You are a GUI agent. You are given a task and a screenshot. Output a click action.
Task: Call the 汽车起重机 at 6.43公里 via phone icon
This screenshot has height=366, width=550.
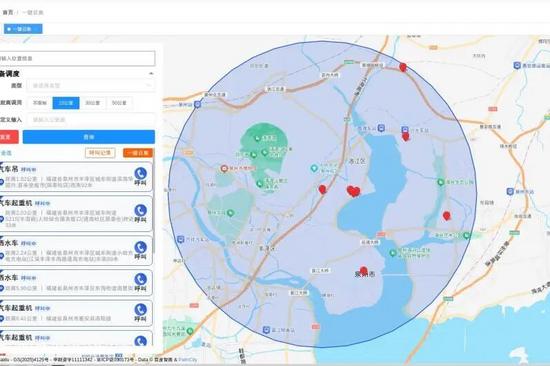click(x=140, y=310)
